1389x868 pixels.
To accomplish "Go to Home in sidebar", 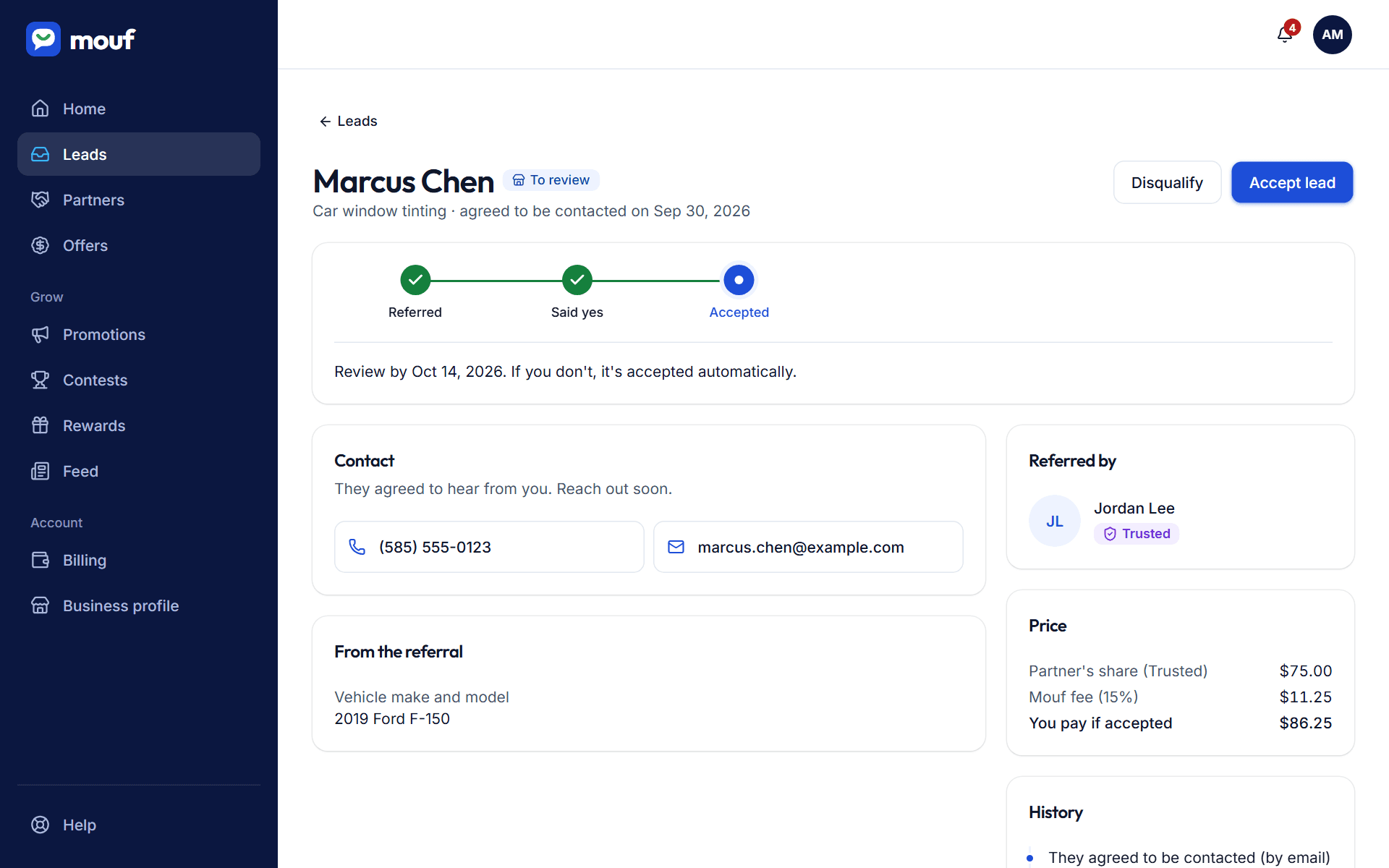I will (139, 109).
